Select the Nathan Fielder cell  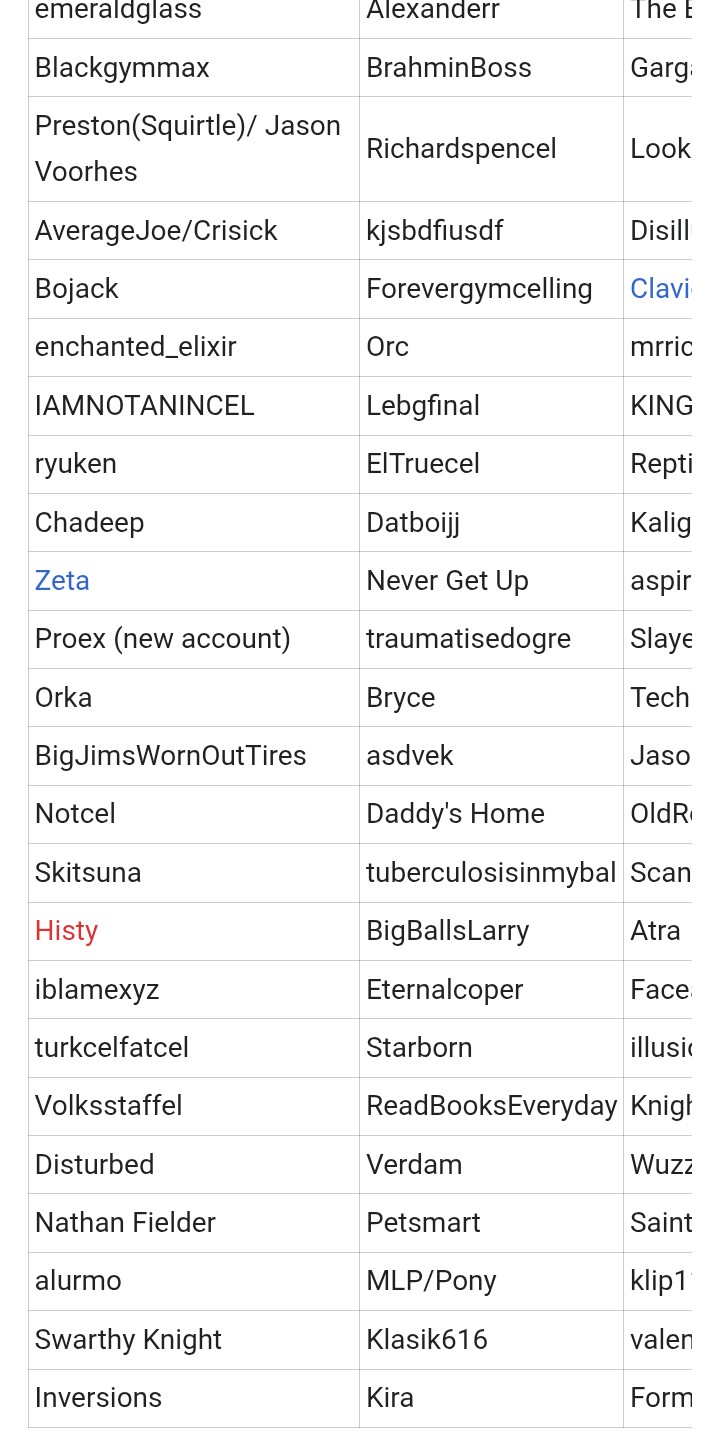194,1223
